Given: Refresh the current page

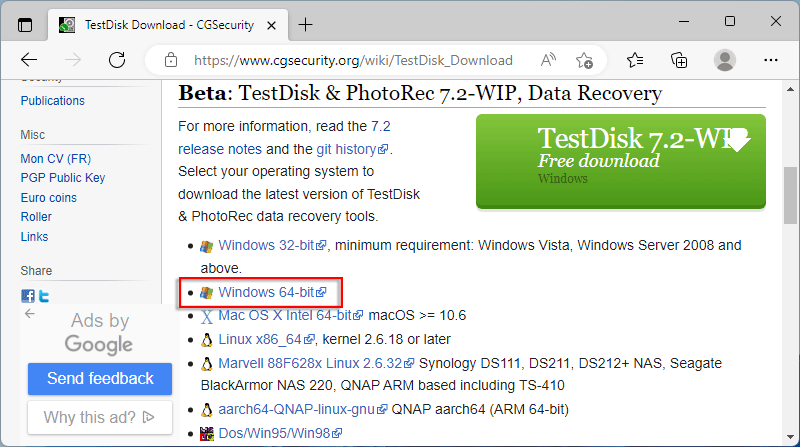Looking at the screenshot, I should [x=117, y=60].
